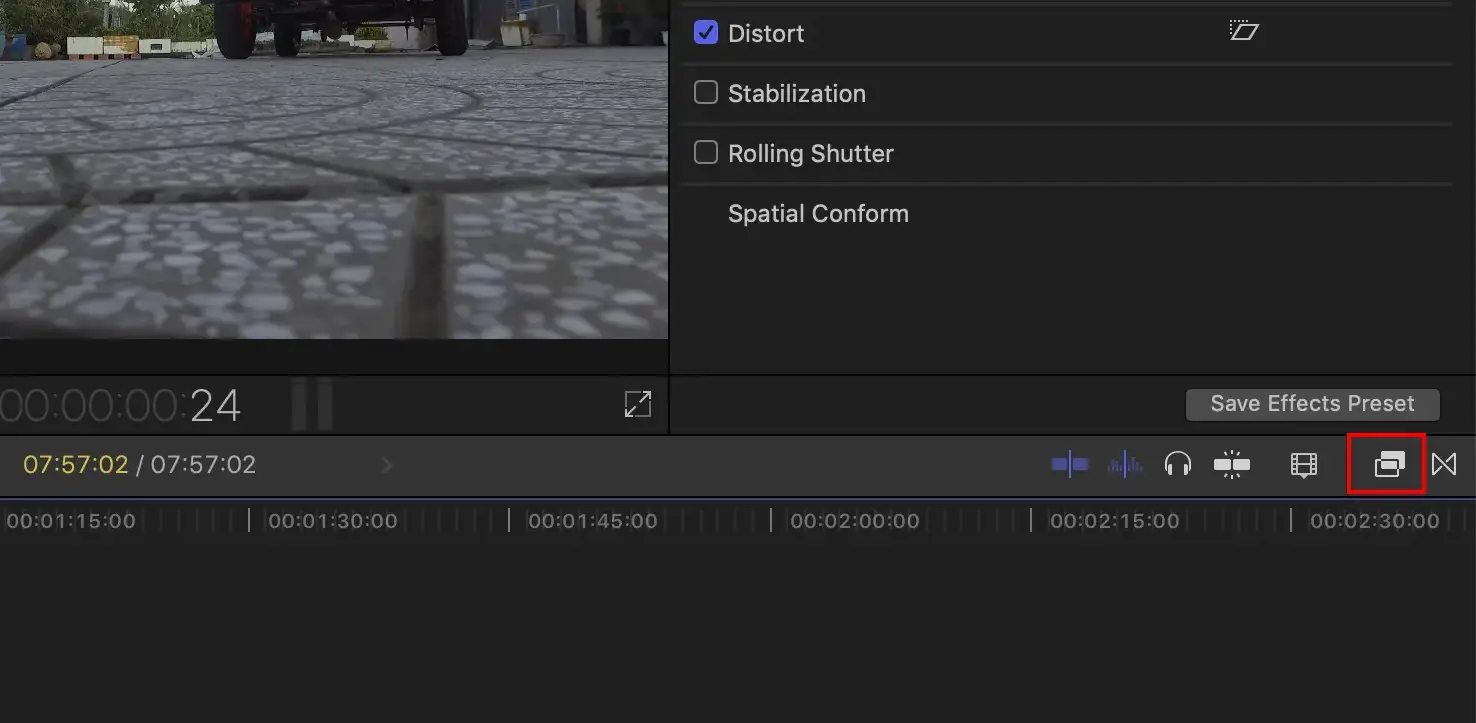The height and width of the screenshot is (723, 1476).
Task: Uncheck the Distort checkbox
Action: pyautogui.click(x=706, y=32)
